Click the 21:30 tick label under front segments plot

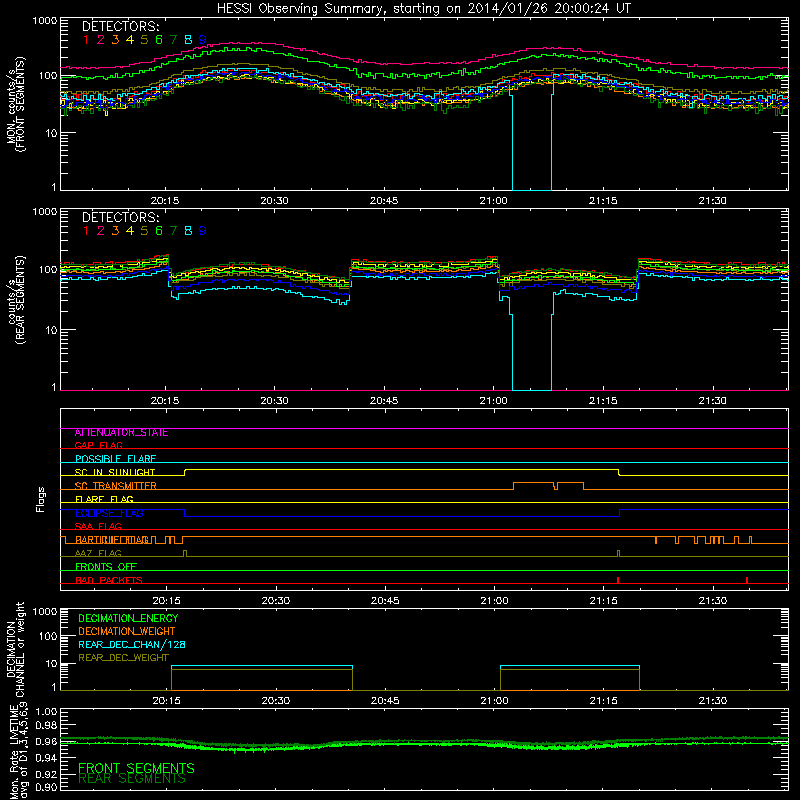(712, 201)
